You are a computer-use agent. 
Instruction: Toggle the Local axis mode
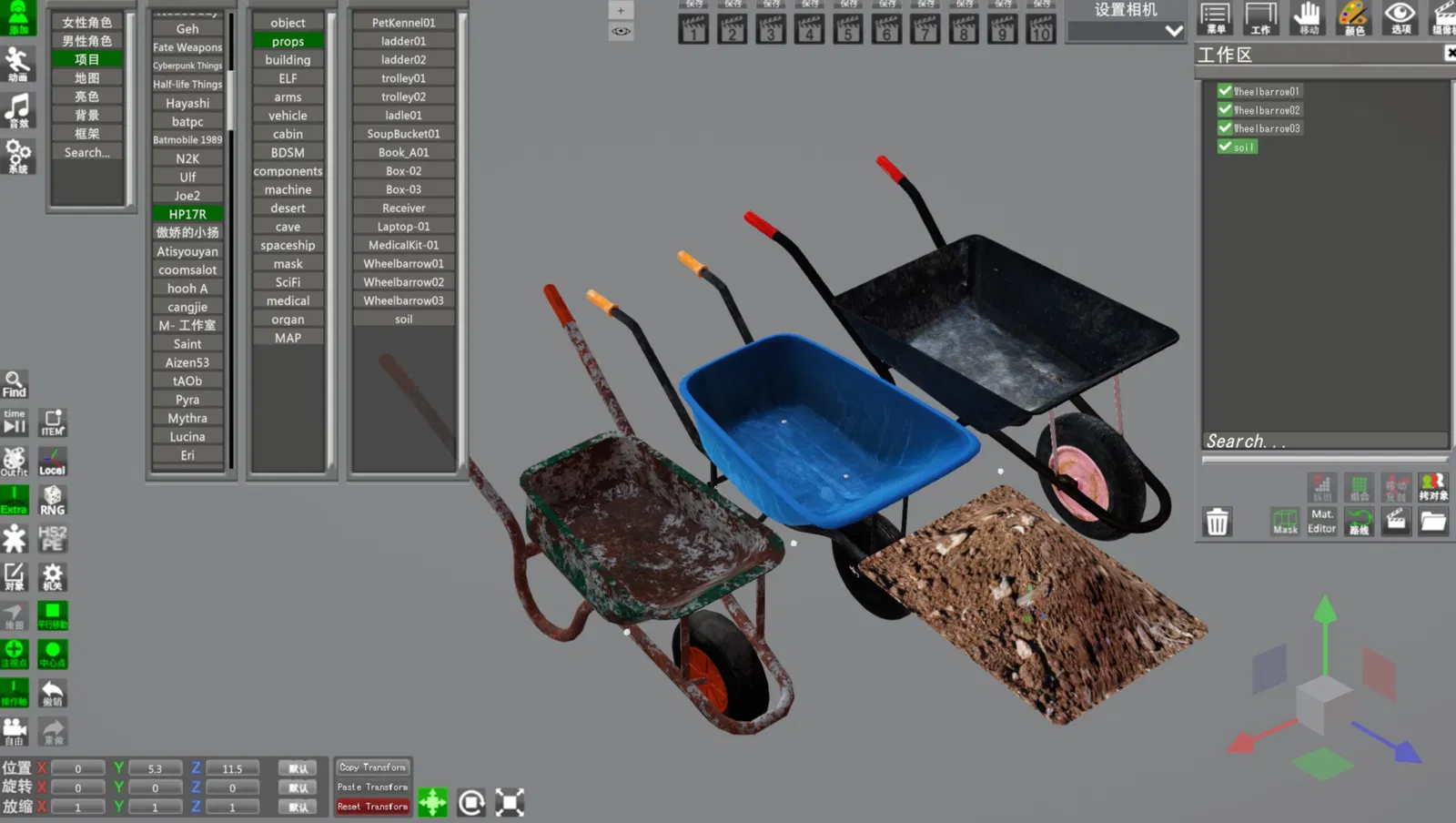click(x=53, y=461)
